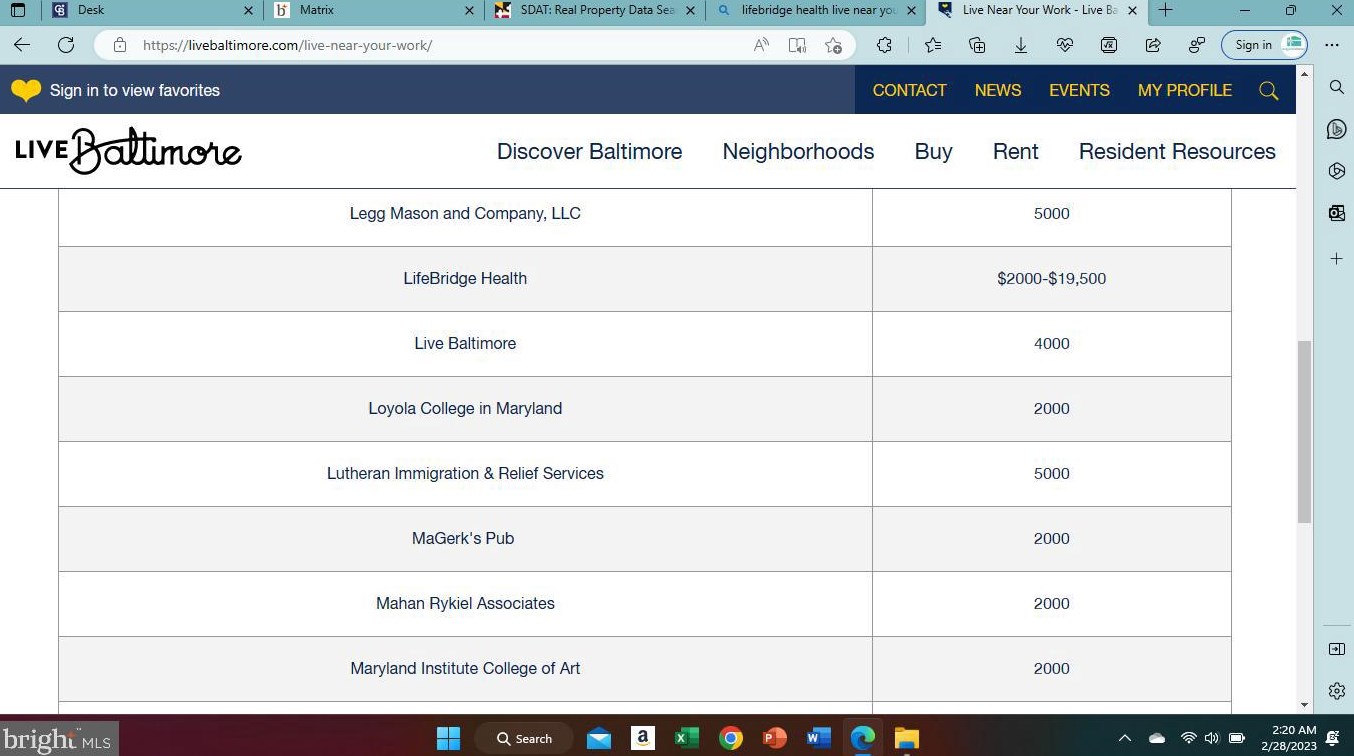Viewport: 1354px width, 756px height.
Task: Go to MY PROFILE
Action: point(1185,90)
